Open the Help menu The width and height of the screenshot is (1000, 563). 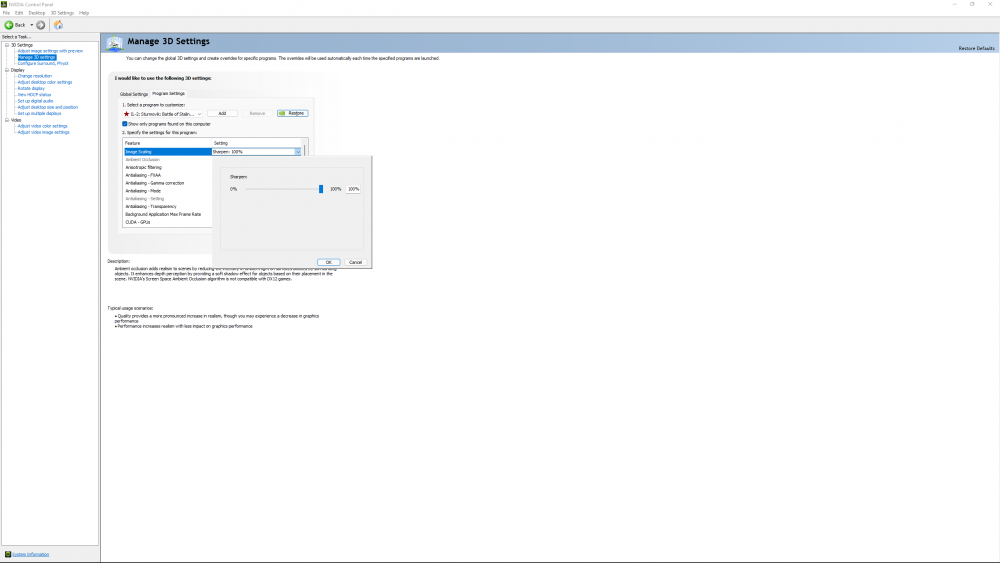[x=84, y=13]
